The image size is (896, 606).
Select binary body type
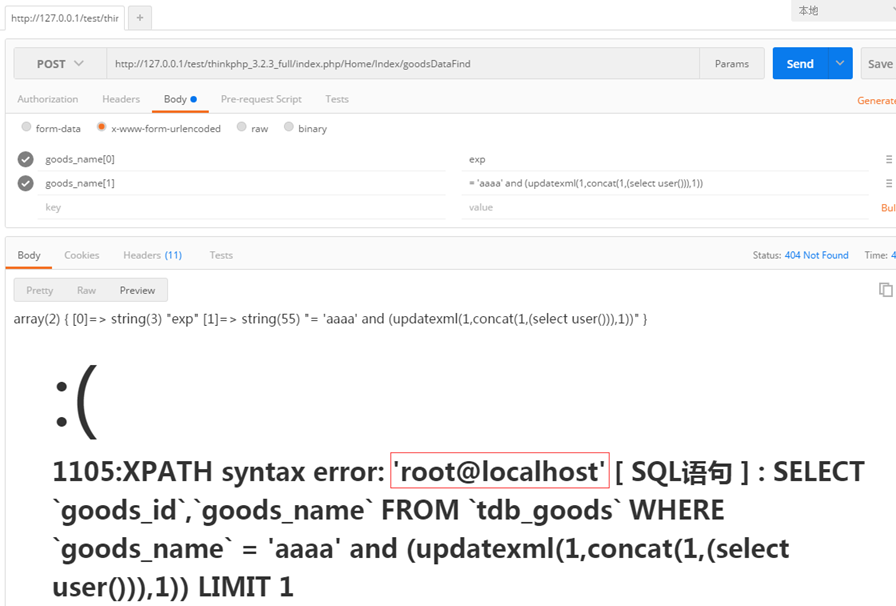click(x=289, y=127)
